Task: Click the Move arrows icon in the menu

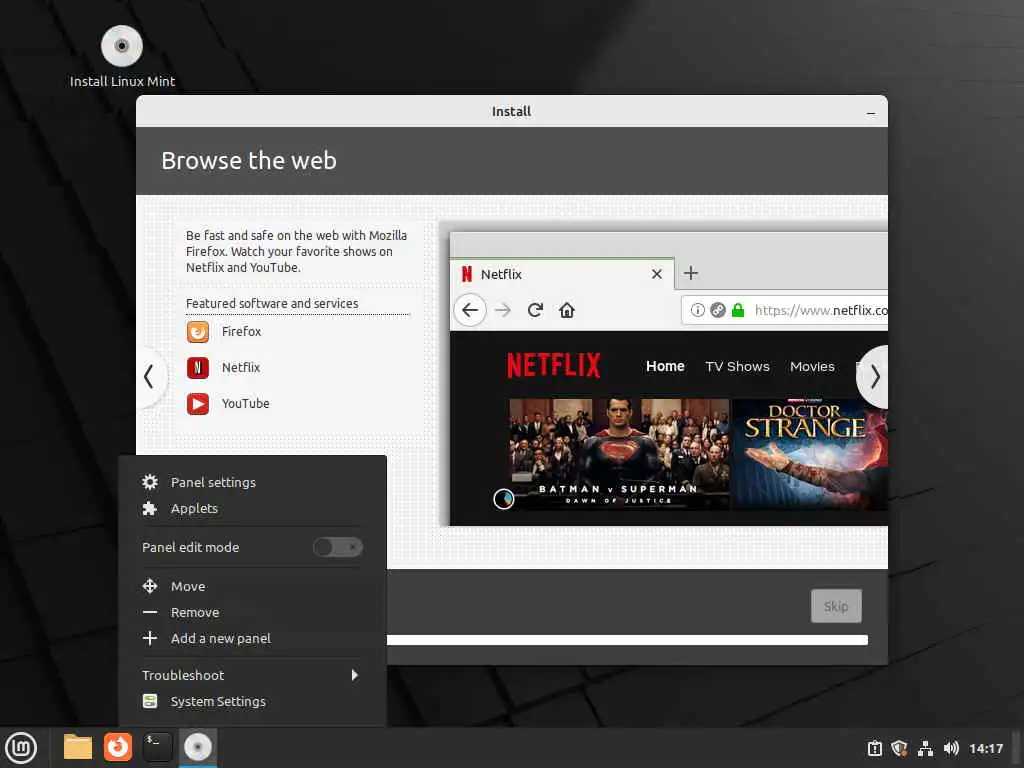Action: 150,586
